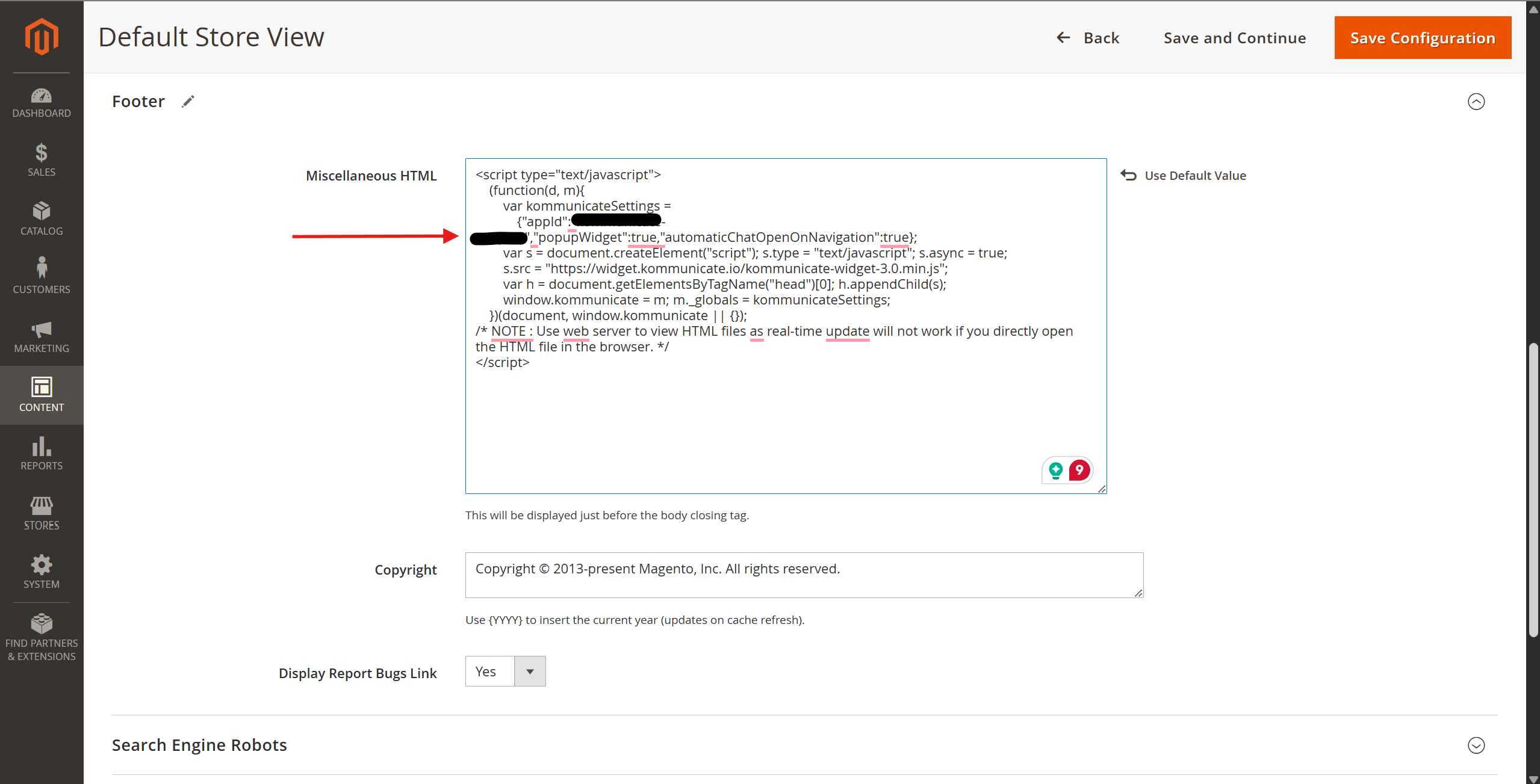
Task: Click the Marketing menu label
Action: click(x=42, y=348)
